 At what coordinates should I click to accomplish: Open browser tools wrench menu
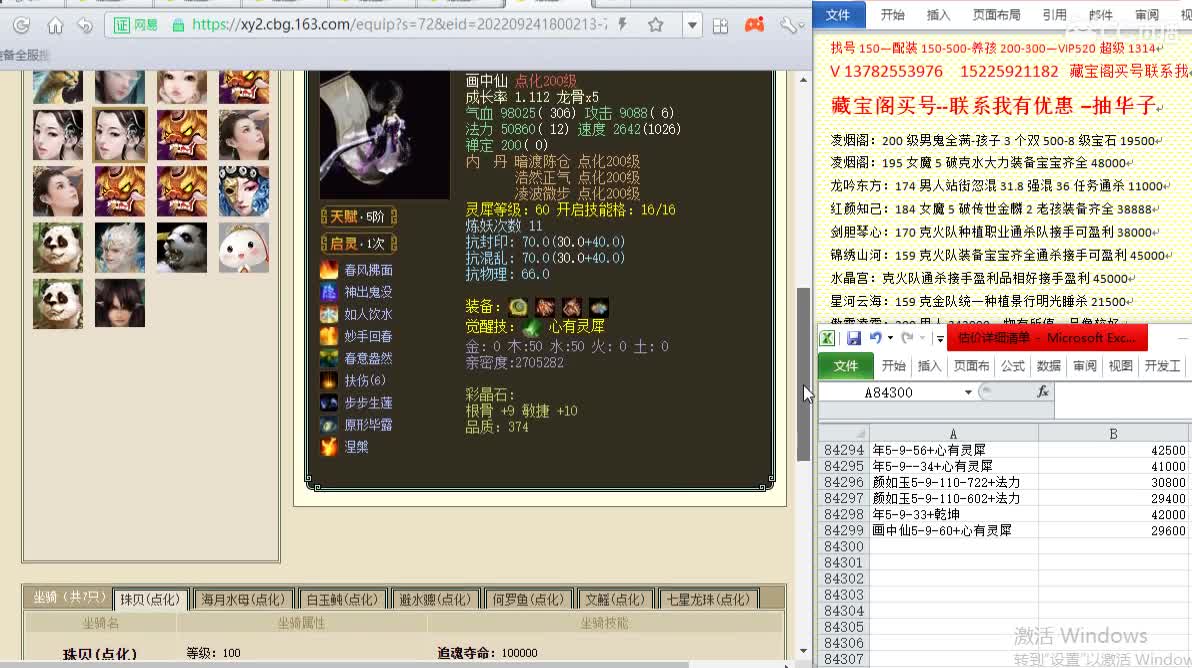tap(788, 25)
